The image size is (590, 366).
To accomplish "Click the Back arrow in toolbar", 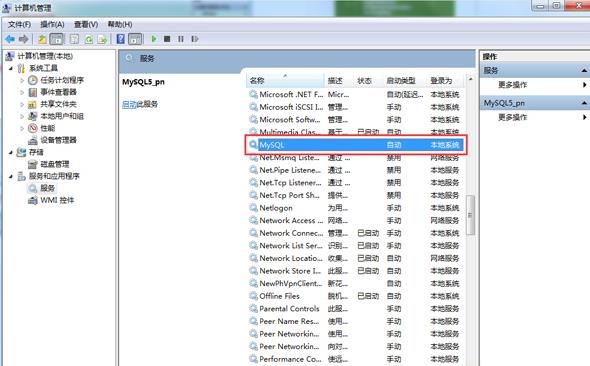I will pos(10,39).
